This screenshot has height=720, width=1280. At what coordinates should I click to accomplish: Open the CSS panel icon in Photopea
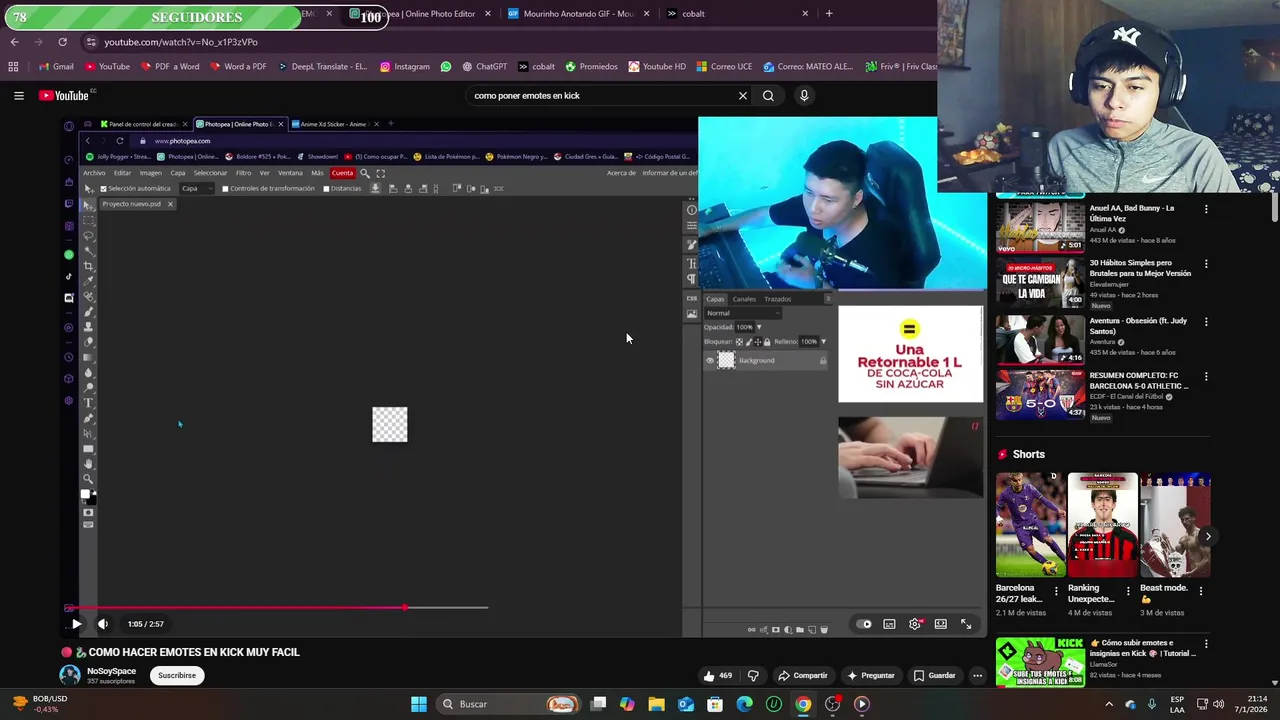691,298
